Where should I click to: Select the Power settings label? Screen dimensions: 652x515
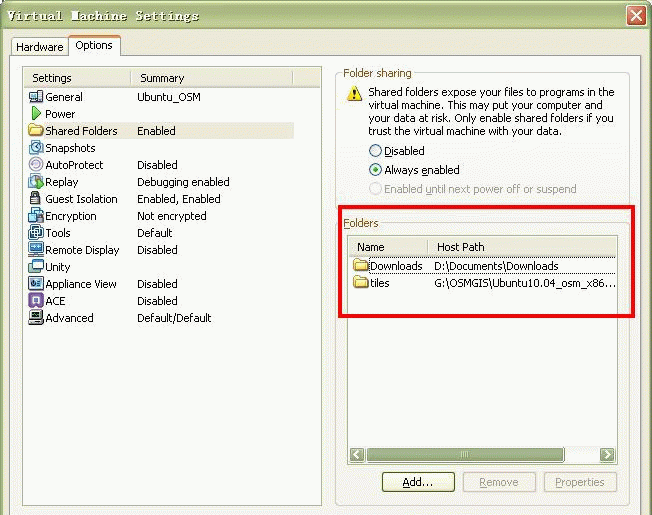pyautogui.click(x=60, y=114)
